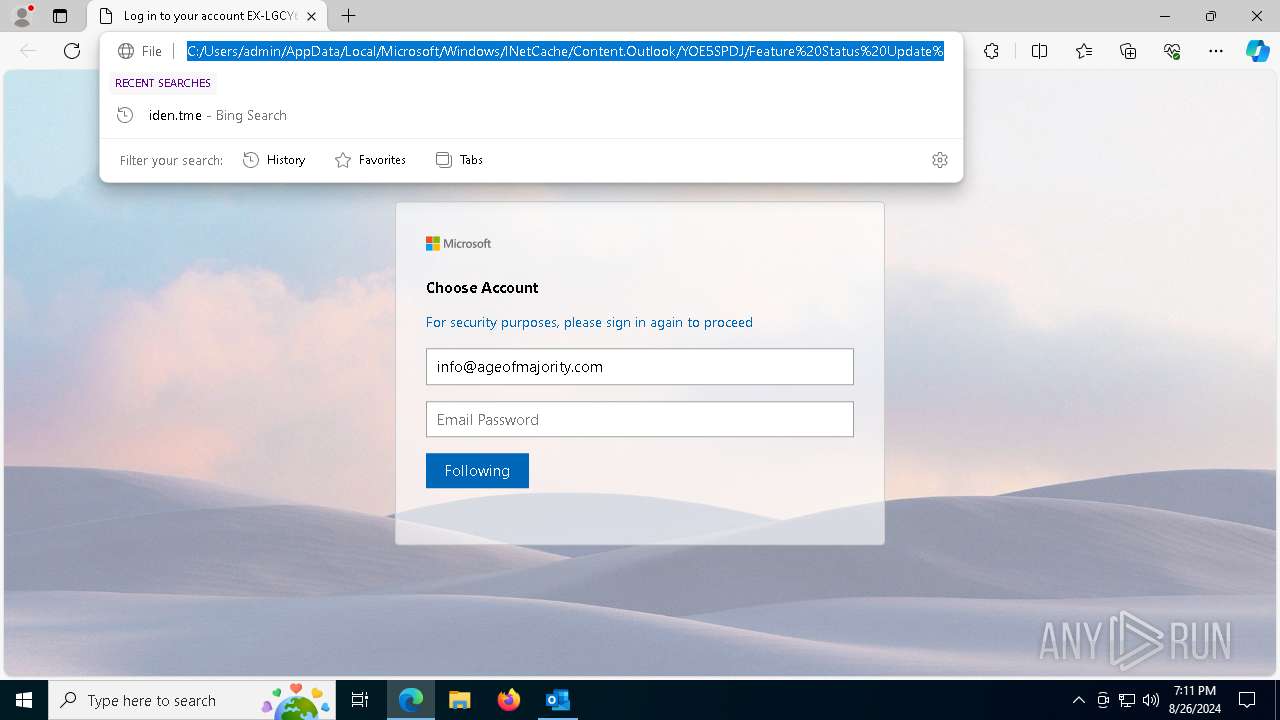The width and height of the screenshot is (1280, 720).
Task: Launch Firefox from taskbar
Action: [508, 700]
